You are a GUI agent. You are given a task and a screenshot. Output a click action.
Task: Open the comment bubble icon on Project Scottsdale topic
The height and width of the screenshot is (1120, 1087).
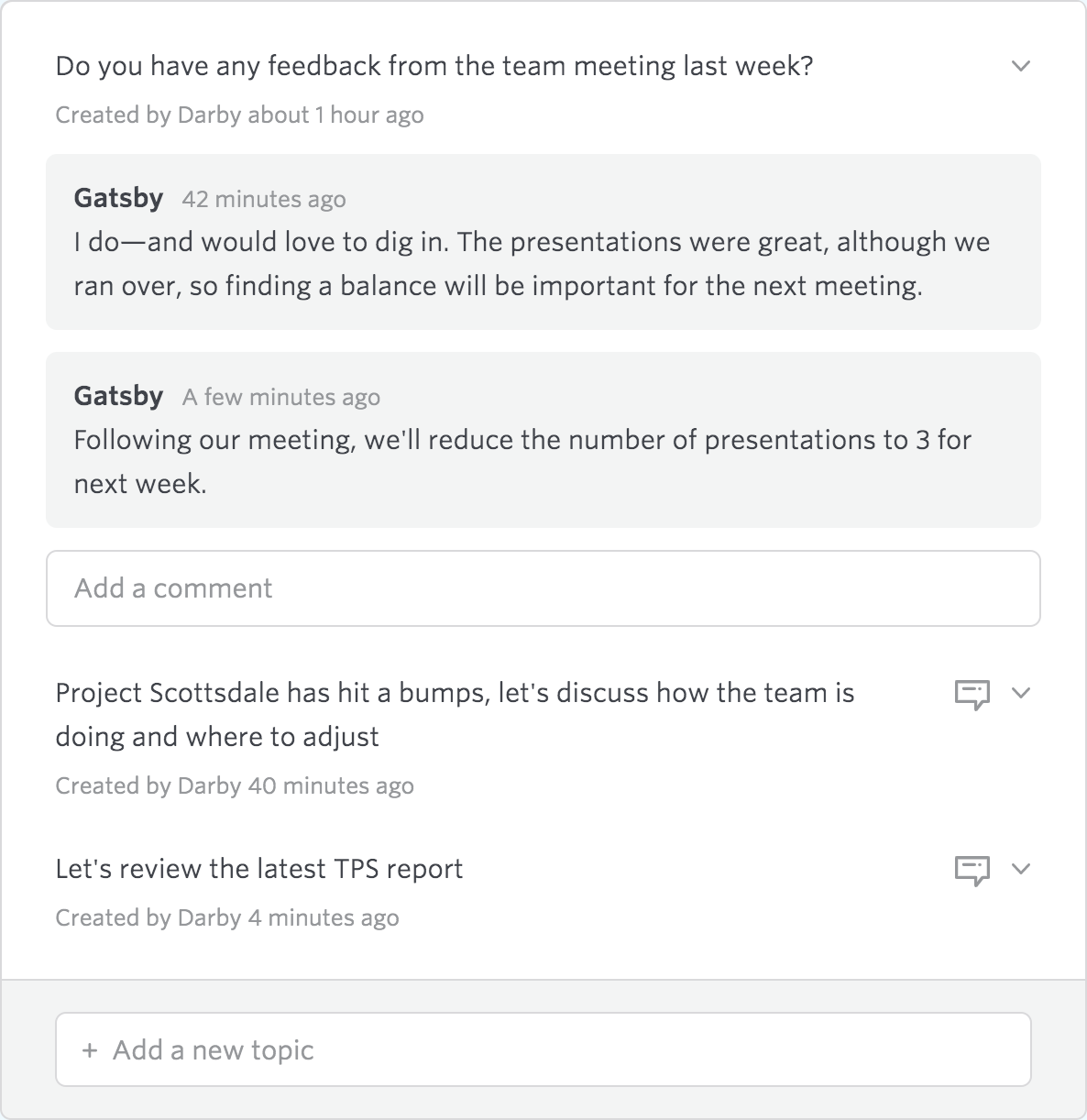972,694
